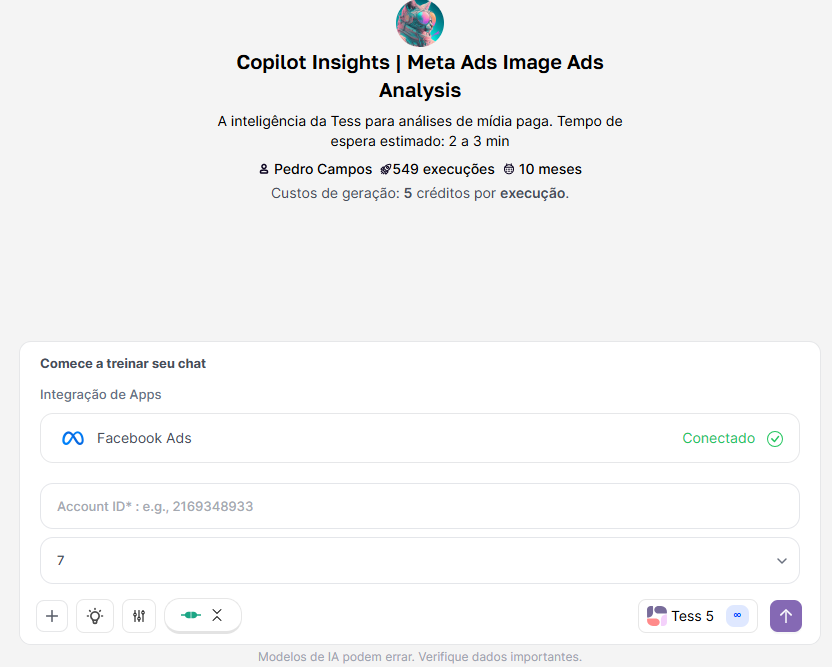
Task: Click the Facebook Ads integration row
Action: (x=420, y=438)
